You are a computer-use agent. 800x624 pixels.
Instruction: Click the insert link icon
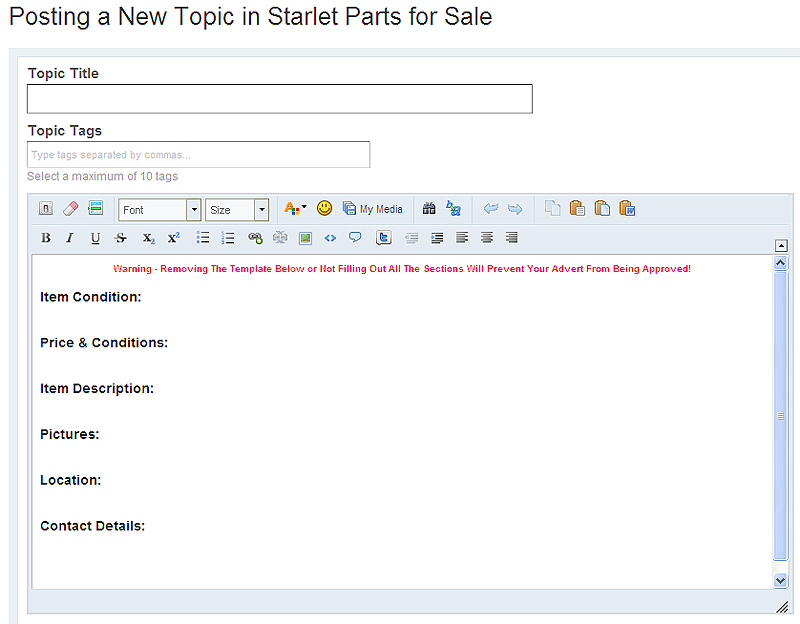click(x=255, y=238)
